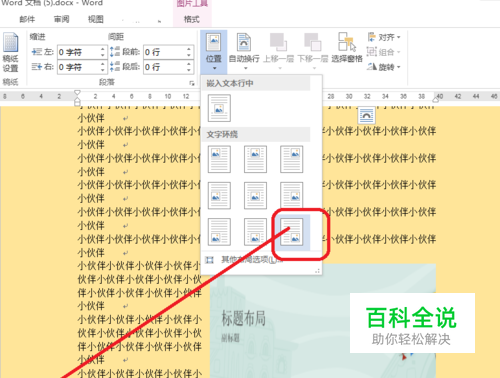Click the 下移一层 send backward icon
This screenshot has width=500, height=378.
point(312,42)
